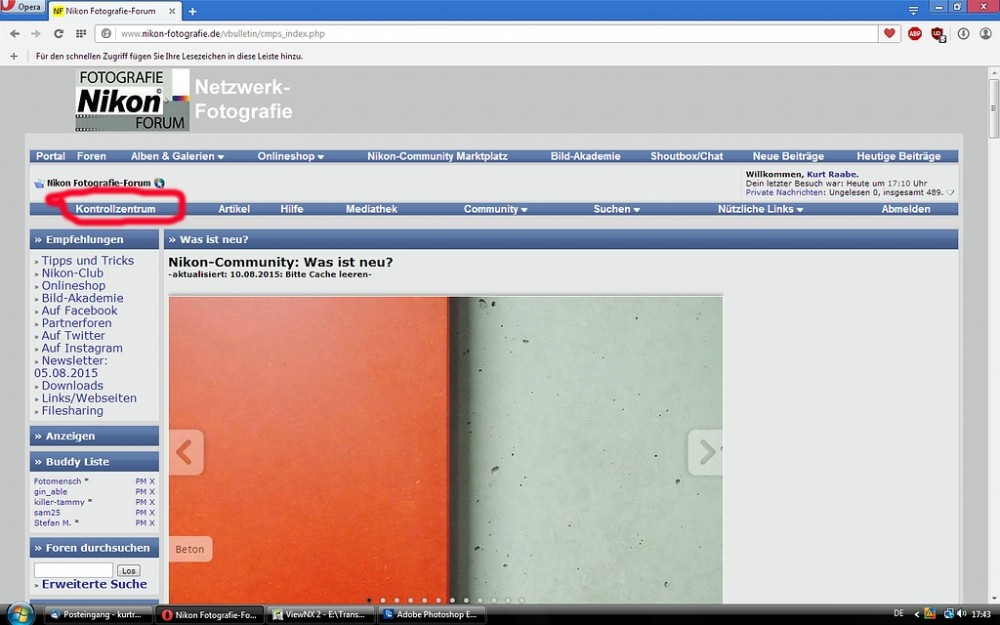Image resolution: width=1000 pixels, height=625 pixels.
Task: Open the Artikel section
Action: tap(234, 209)
